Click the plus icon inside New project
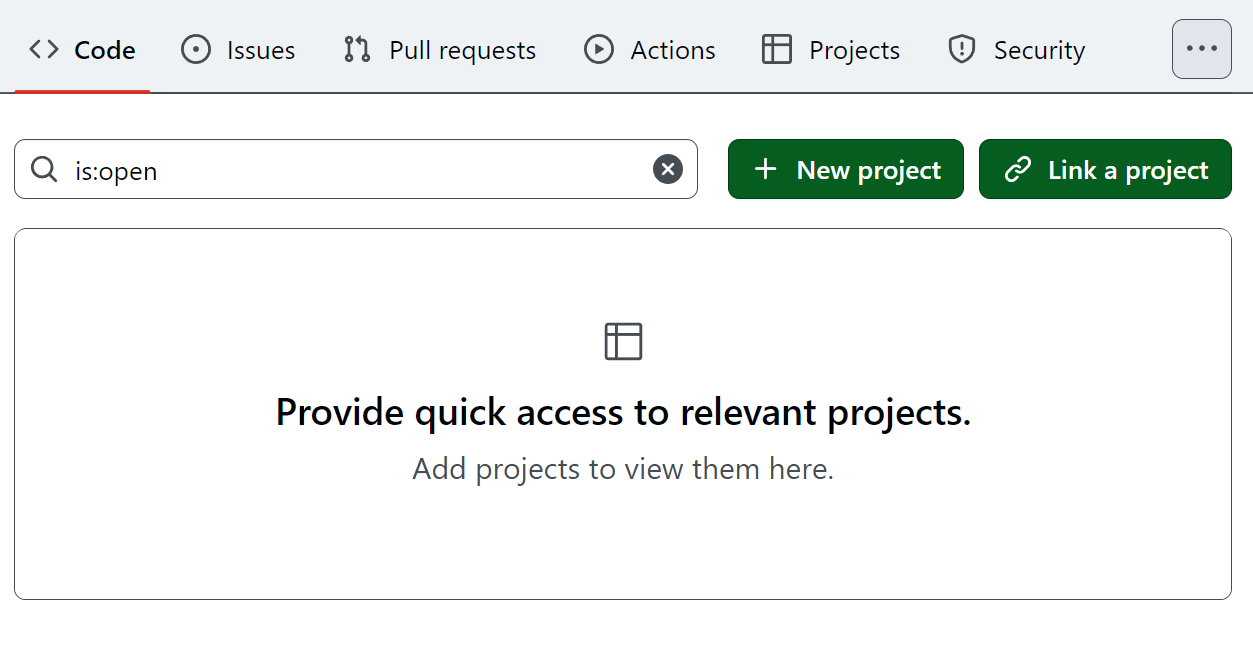The height and width of the screenshot is (653, 1253). point(765,169)
